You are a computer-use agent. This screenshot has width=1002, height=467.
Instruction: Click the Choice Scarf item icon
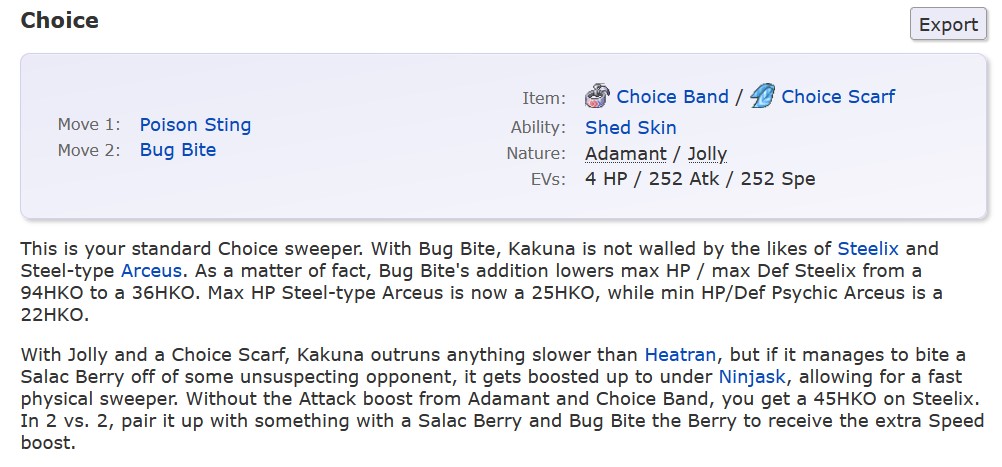(x=762, y=96)
